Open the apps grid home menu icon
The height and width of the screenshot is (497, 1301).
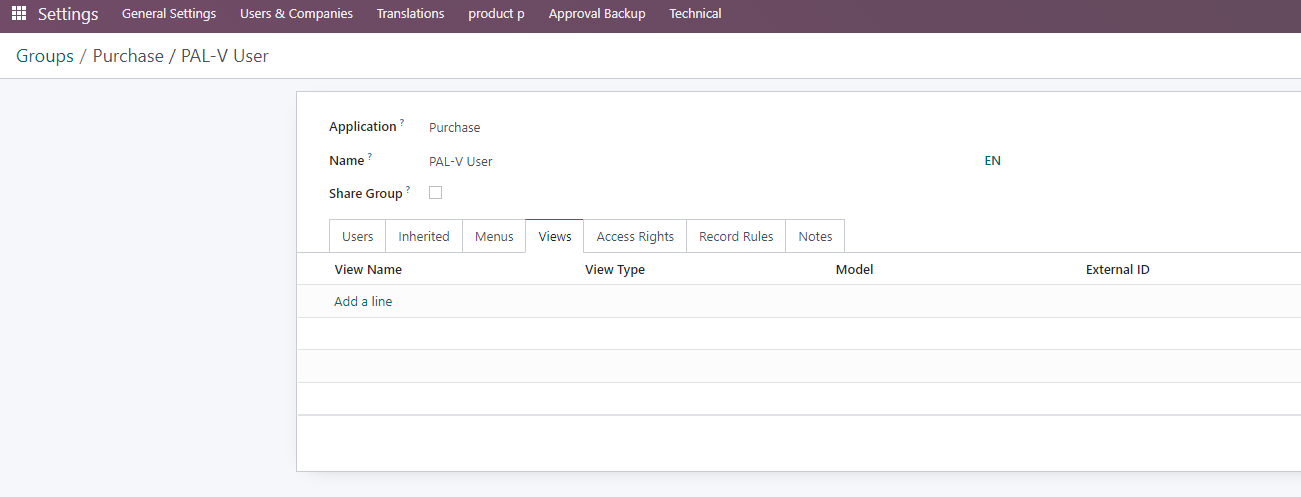coord(19,14)
